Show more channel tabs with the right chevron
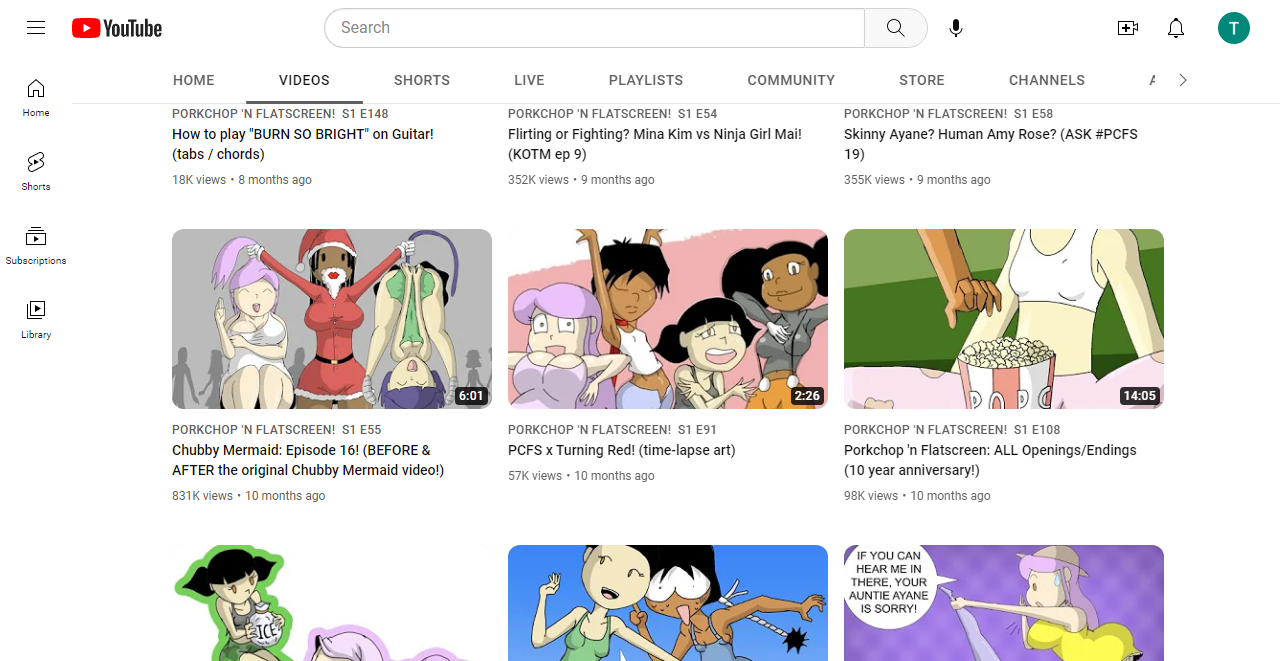Screen dimensions: 1280x661 point(1183,80)
